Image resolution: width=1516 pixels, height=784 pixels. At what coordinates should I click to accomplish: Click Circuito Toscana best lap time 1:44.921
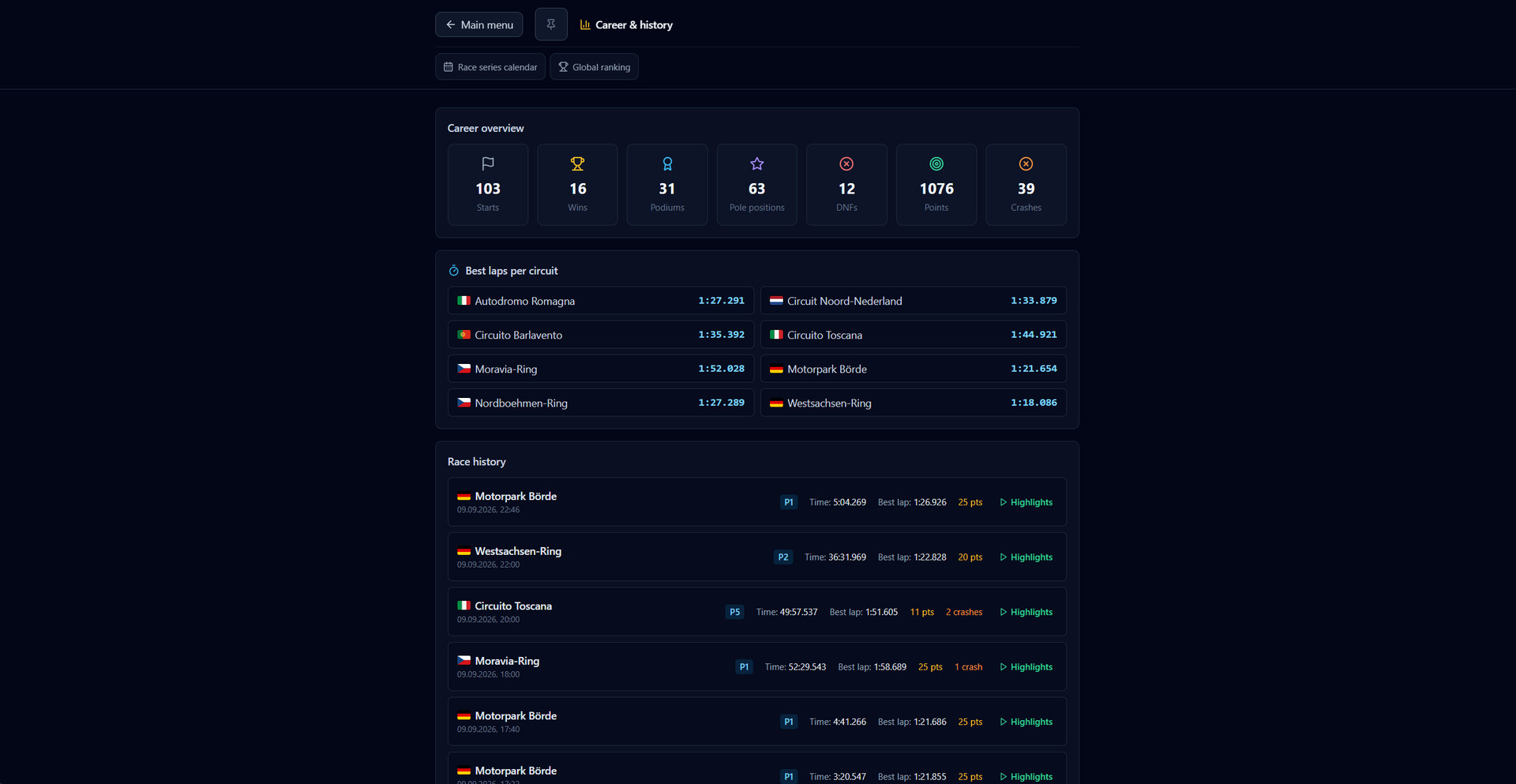point(1034,335)
